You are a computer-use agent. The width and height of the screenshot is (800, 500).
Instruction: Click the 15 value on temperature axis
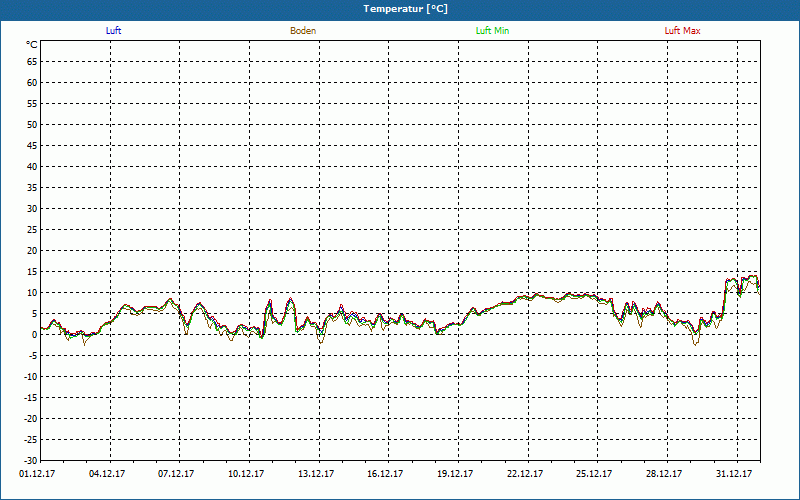[32, 271]
